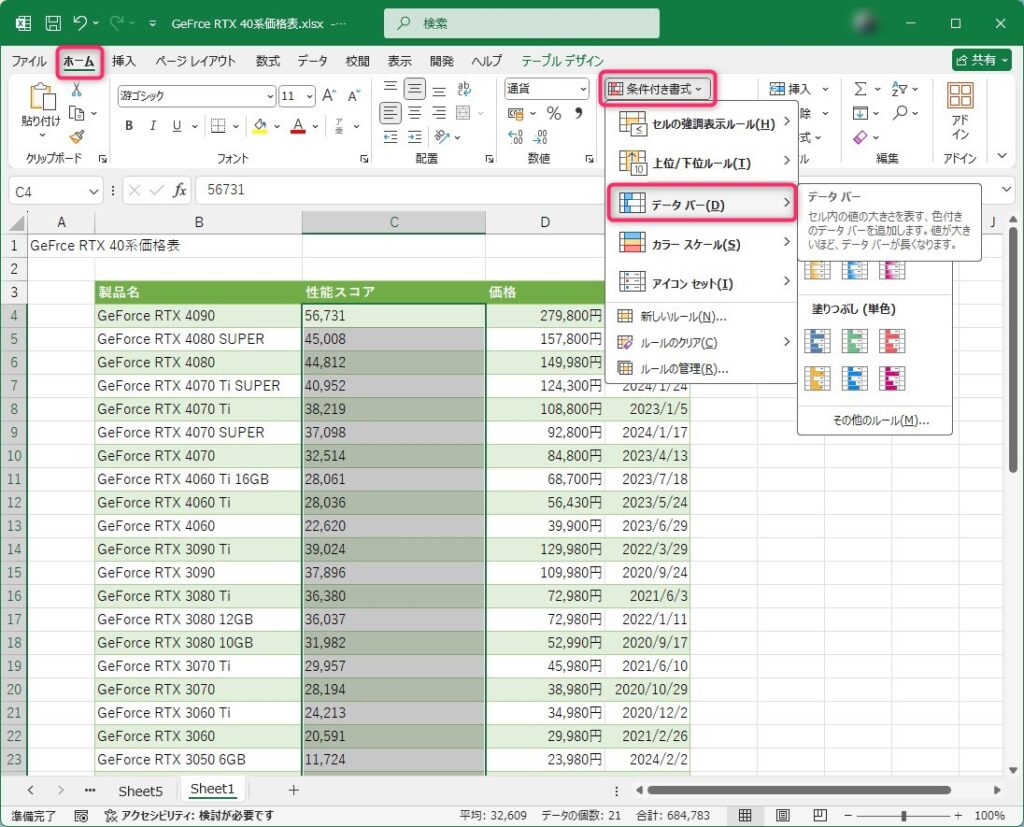Click the Sheet5 worksheet tab
Viewport: 1024px width, 827px height.
[x=140, y=790]
